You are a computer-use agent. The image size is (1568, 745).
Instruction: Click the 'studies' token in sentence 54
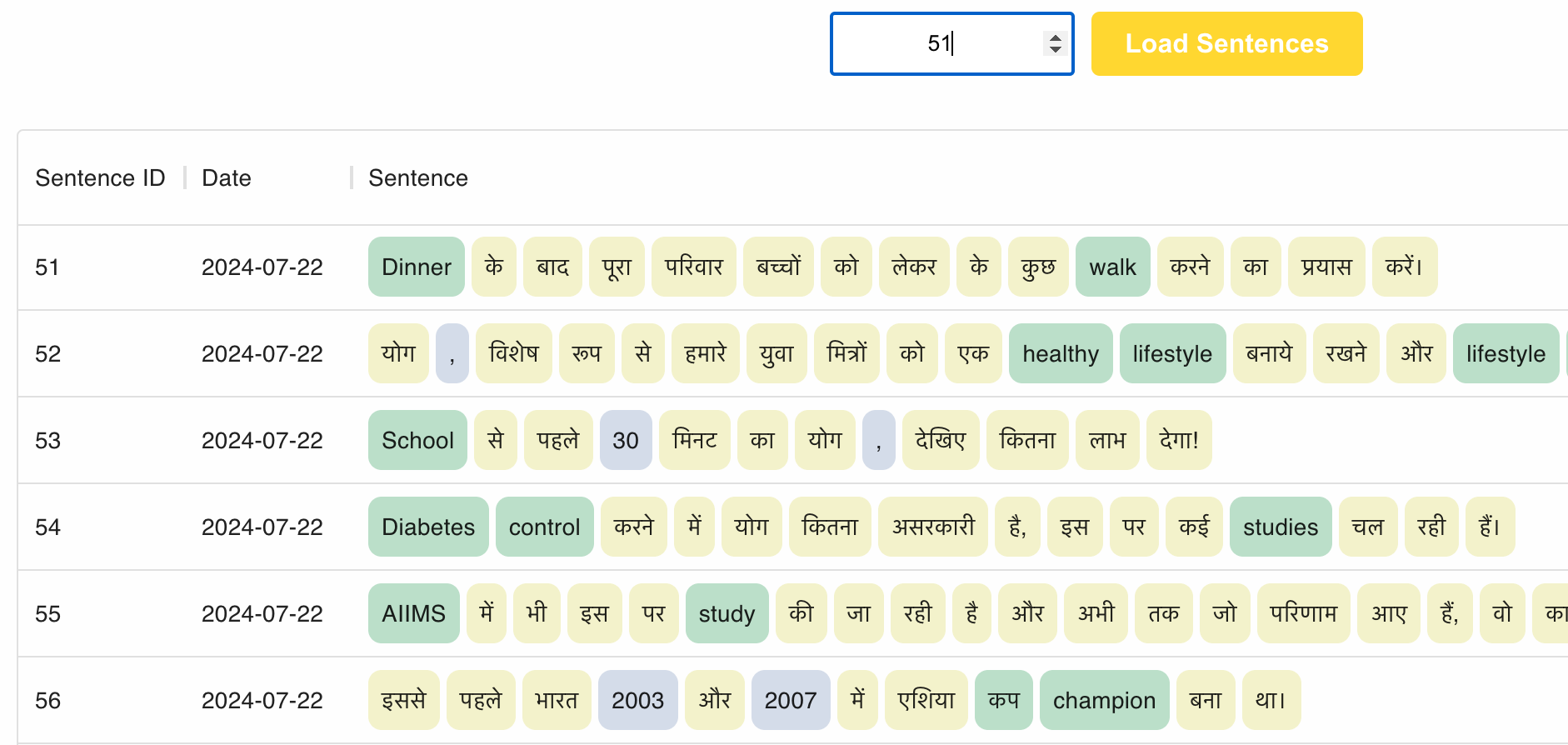(x=1280, y=527)
